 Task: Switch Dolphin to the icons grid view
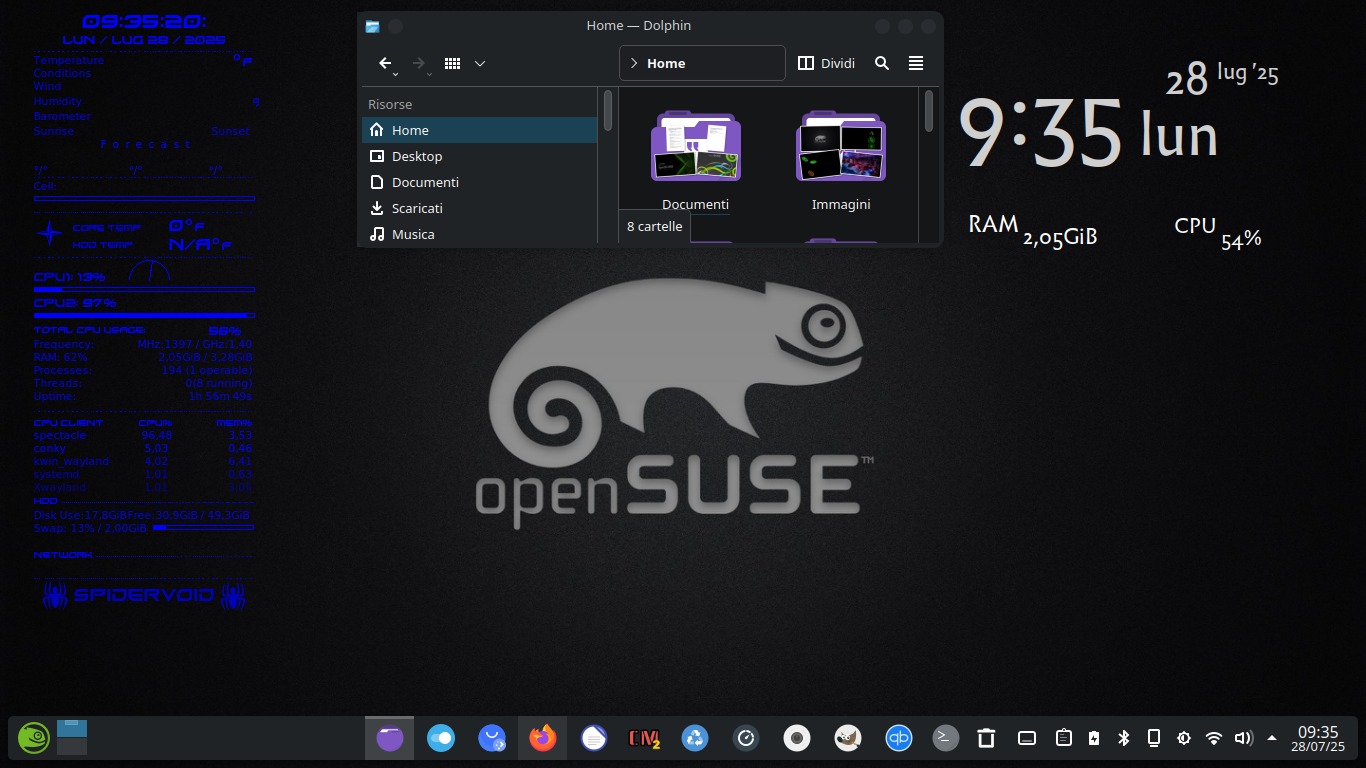point(452,63)
